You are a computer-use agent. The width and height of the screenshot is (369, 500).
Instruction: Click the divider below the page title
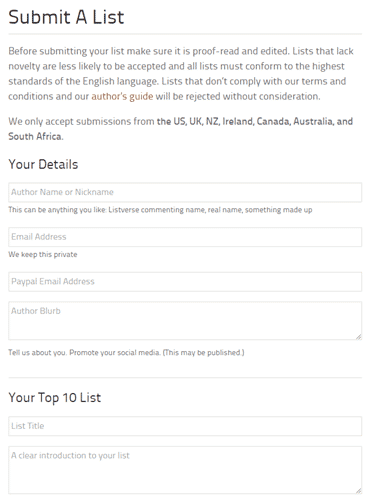pos(185,34)
